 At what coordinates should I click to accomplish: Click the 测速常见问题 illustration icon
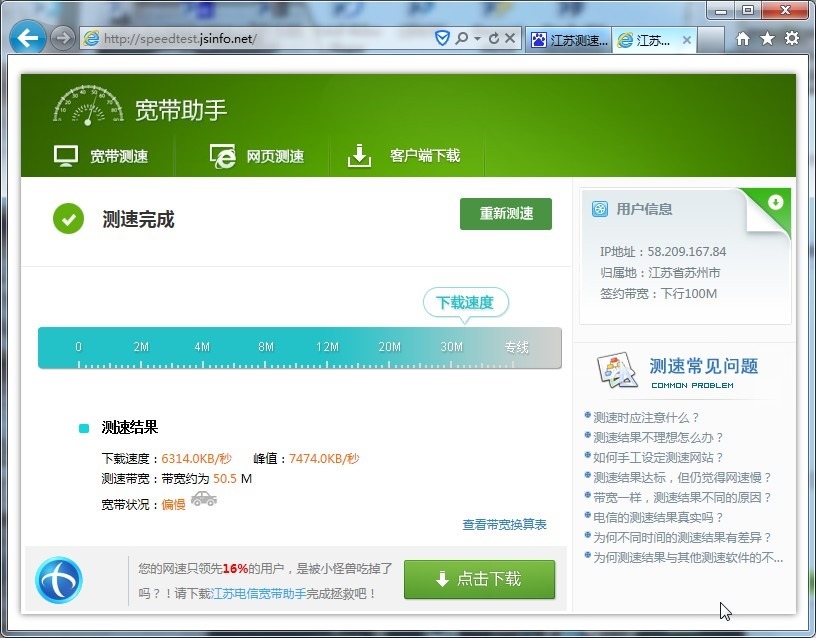pos(618,370)
